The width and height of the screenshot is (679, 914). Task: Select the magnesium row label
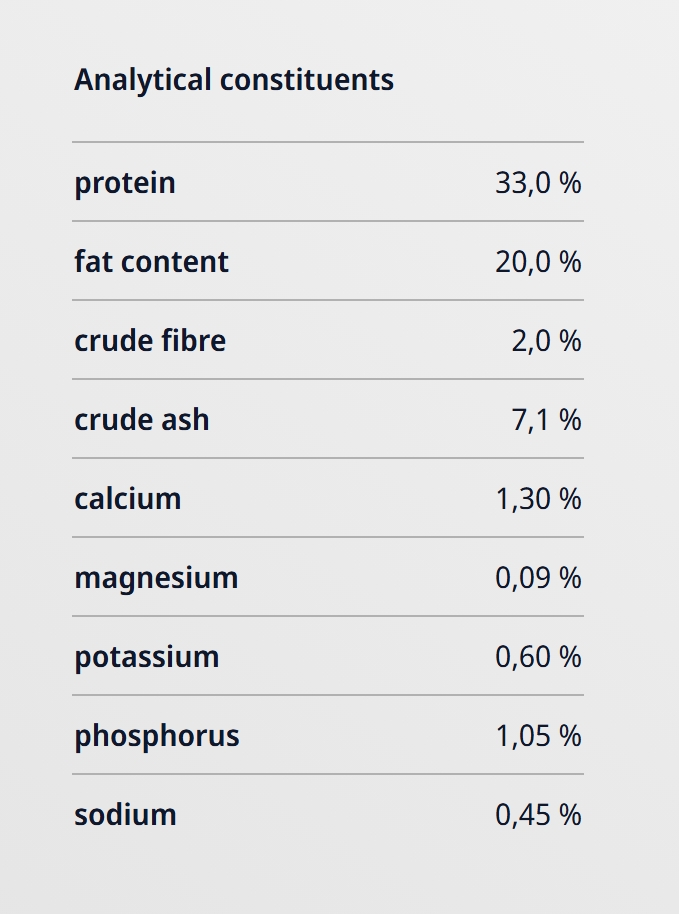pyautogui.click(x=156, y=578)
